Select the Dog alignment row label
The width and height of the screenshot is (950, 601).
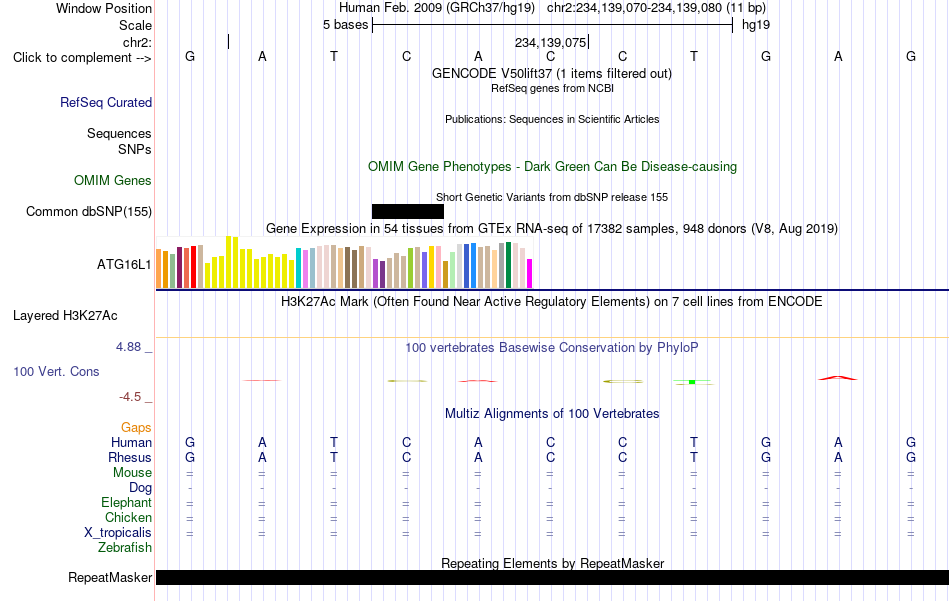[140, 488]
